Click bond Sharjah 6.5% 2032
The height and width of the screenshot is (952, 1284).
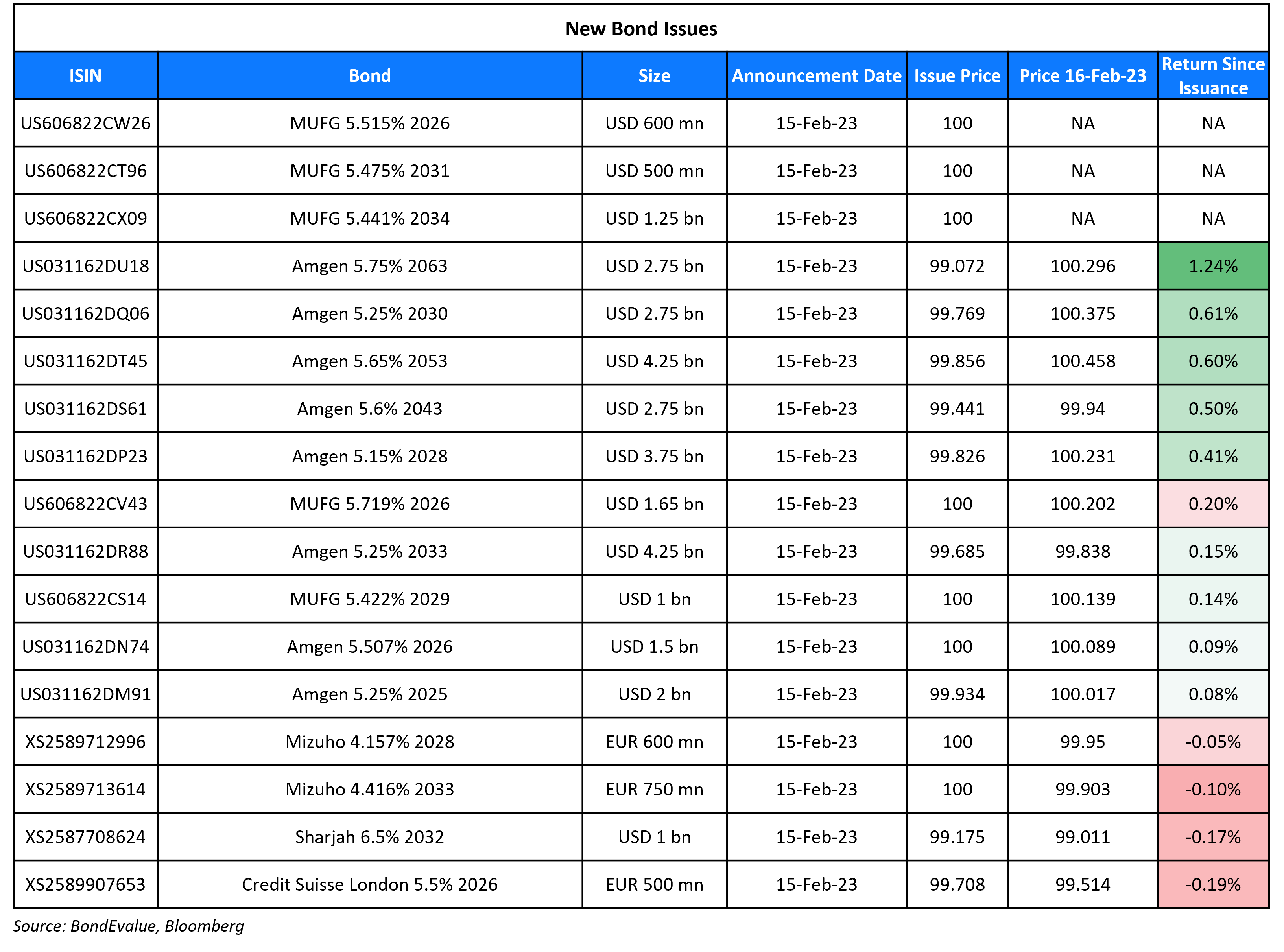tap(369, 837)
